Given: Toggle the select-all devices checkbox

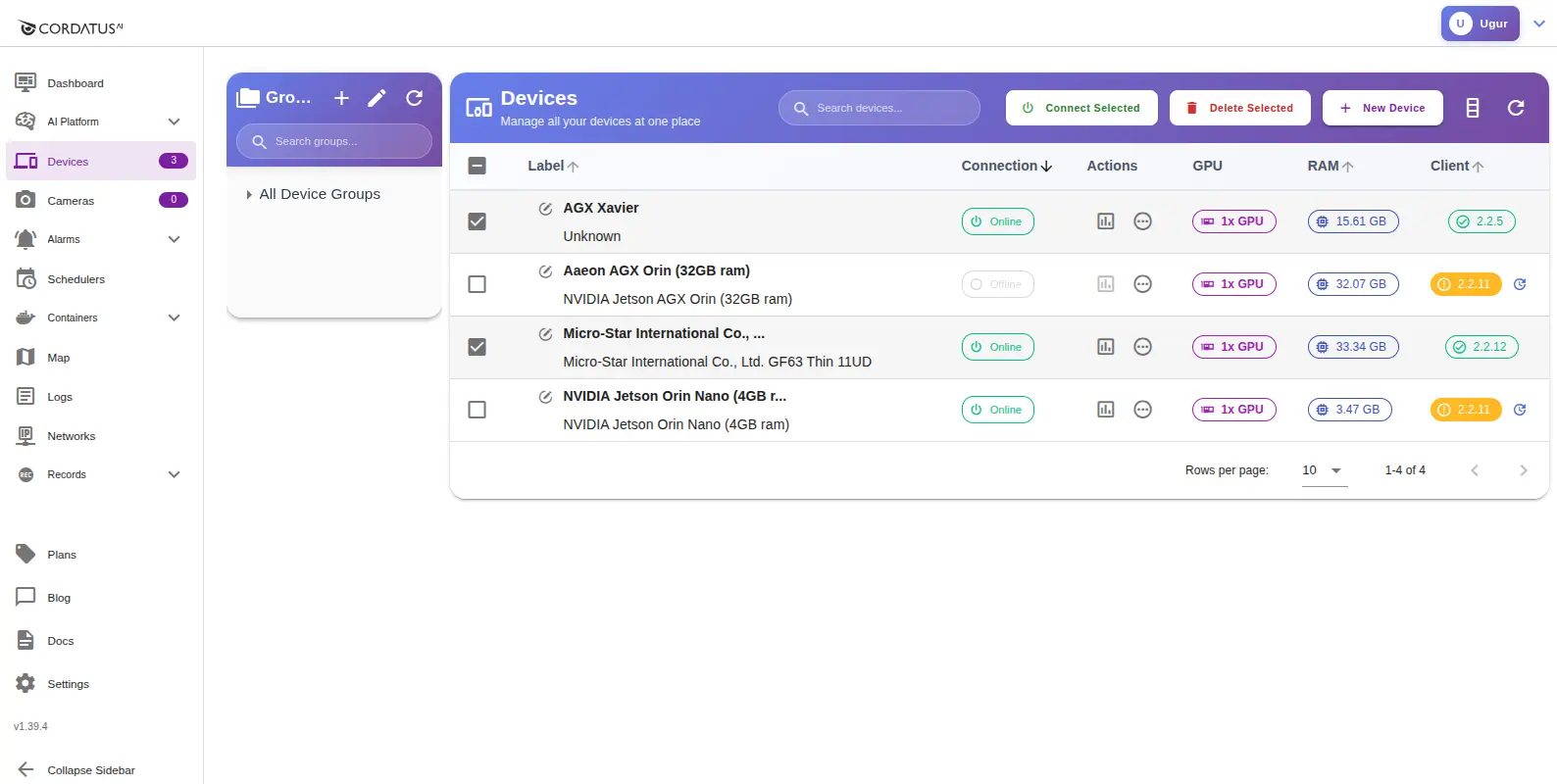Looking at the screenshot, I should (477, 166).
